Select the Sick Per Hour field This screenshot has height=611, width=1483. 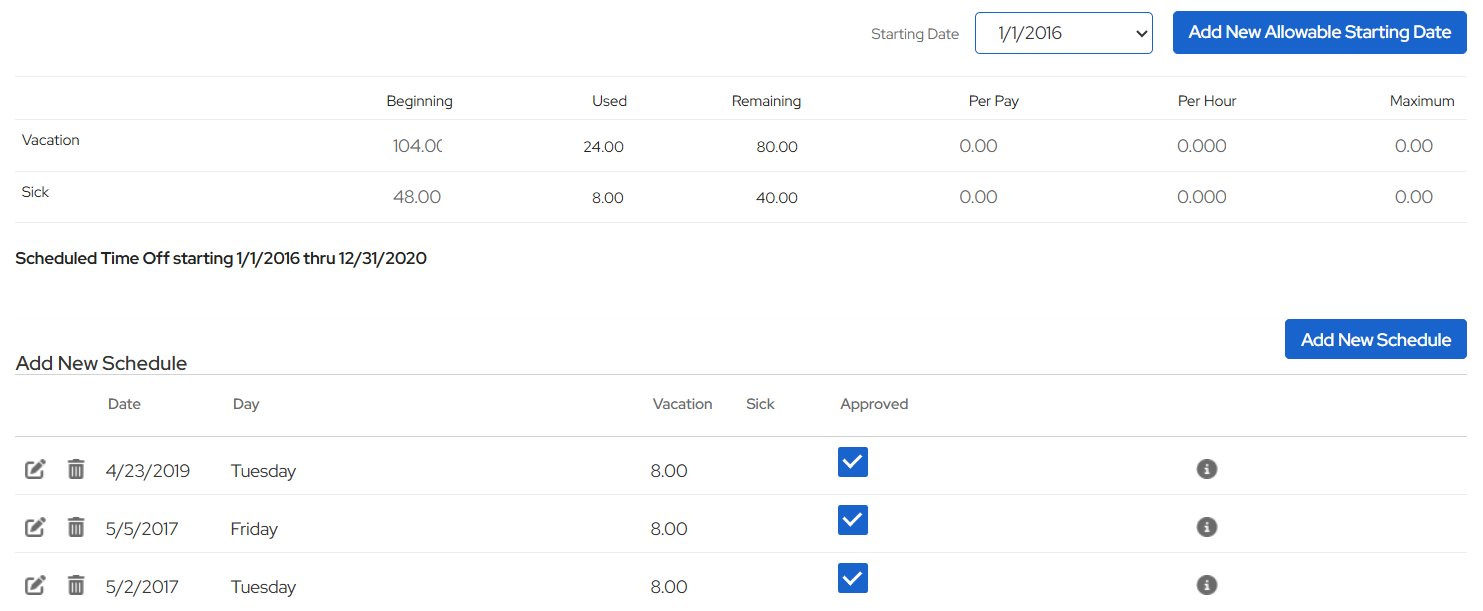(x=1201, y=197)
